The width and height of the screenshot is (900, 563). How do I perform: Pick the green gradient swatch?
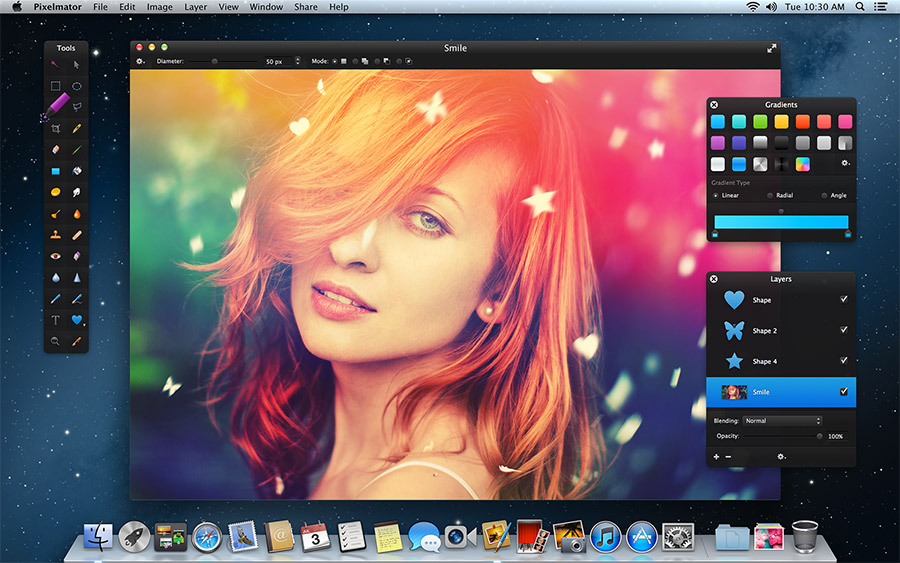760,121
